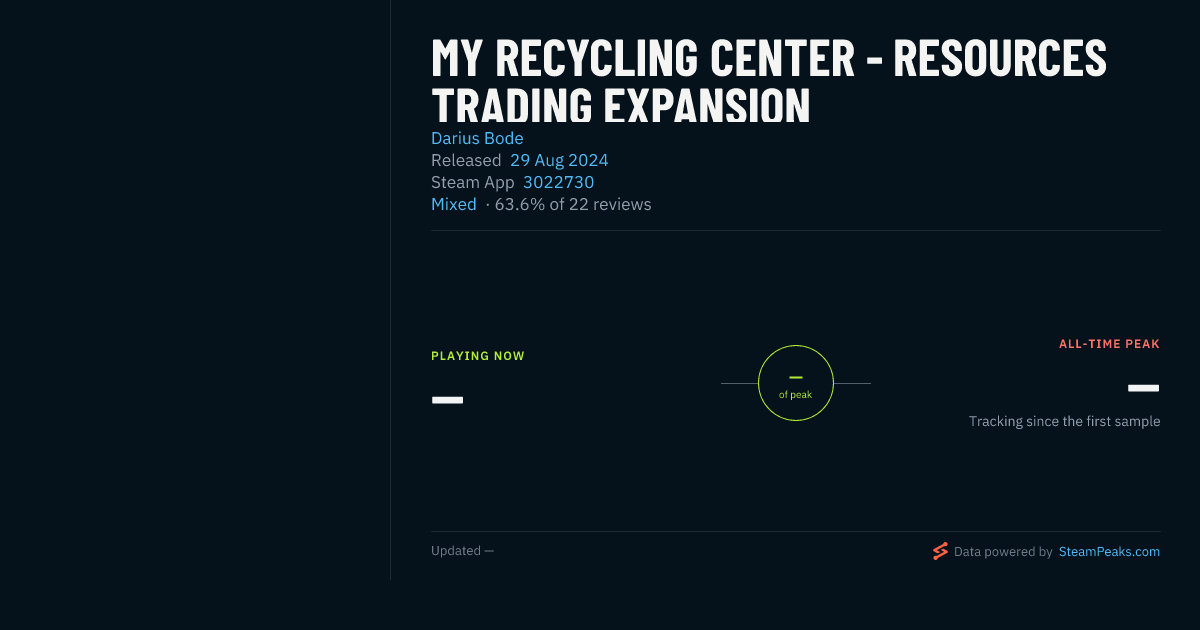The height and width of the screenshot is (630, 1200).
Task: Click 'Tracking since the first sample' text
Action: point(1065,421)
